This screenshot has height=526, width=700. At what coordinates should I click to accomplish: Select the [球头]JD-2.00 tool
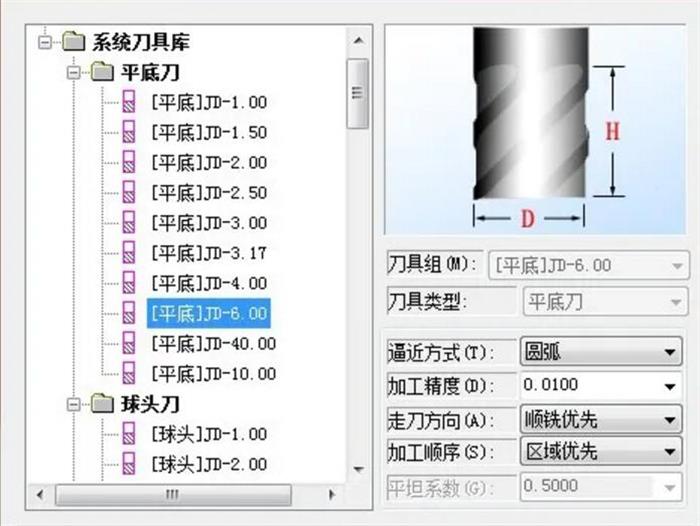(x=209, y=464)
